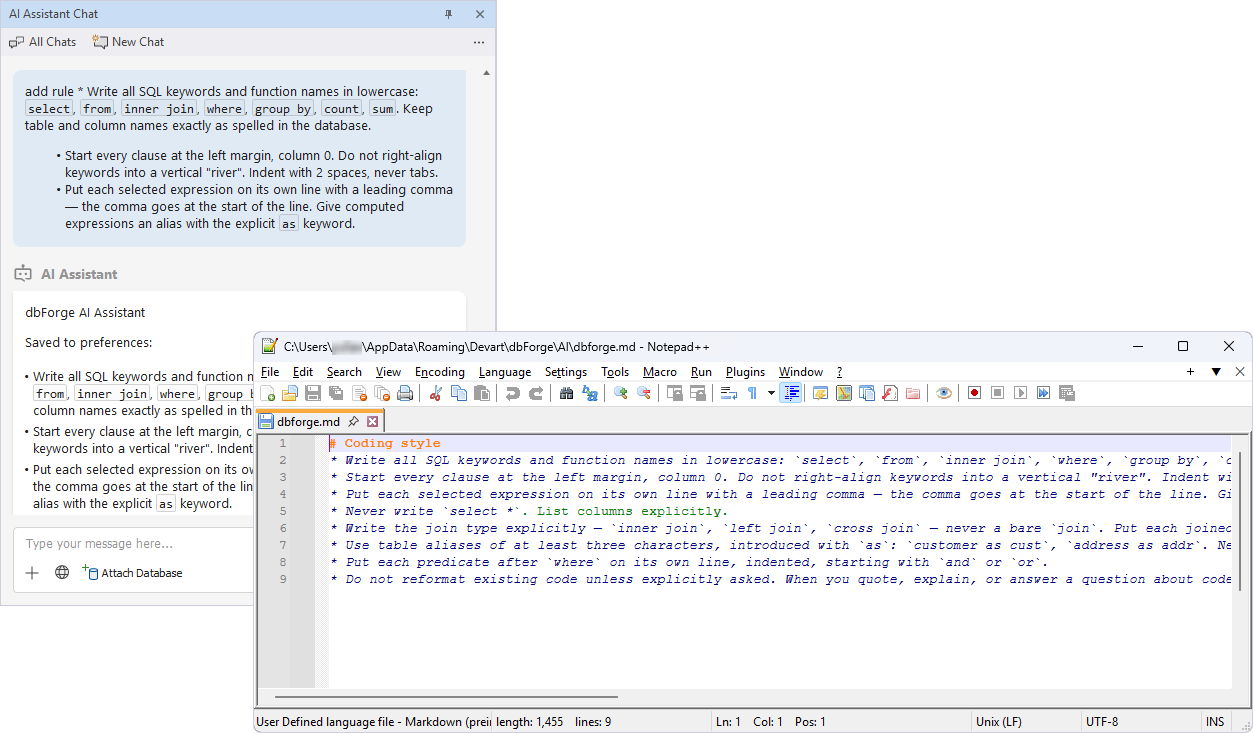The image size is (1253, 733).
Task: Close the AI Assistant Chat panel
Action: [x=480, y=14]
